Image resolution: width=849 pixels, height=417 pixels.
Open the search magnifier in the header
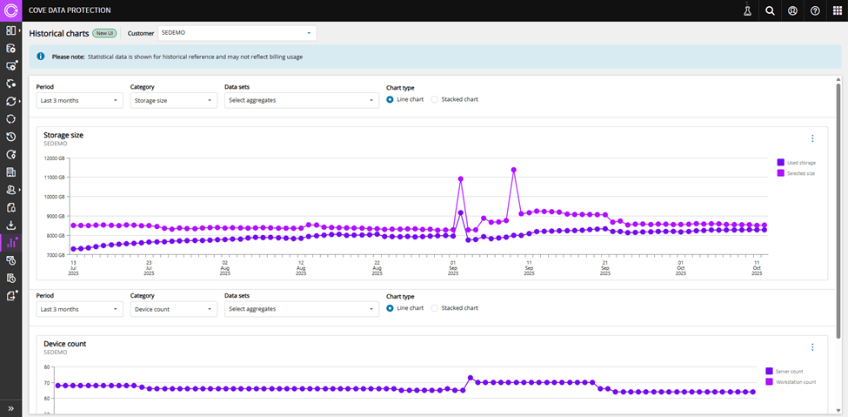pyautogui.click(x=769, y=11)
